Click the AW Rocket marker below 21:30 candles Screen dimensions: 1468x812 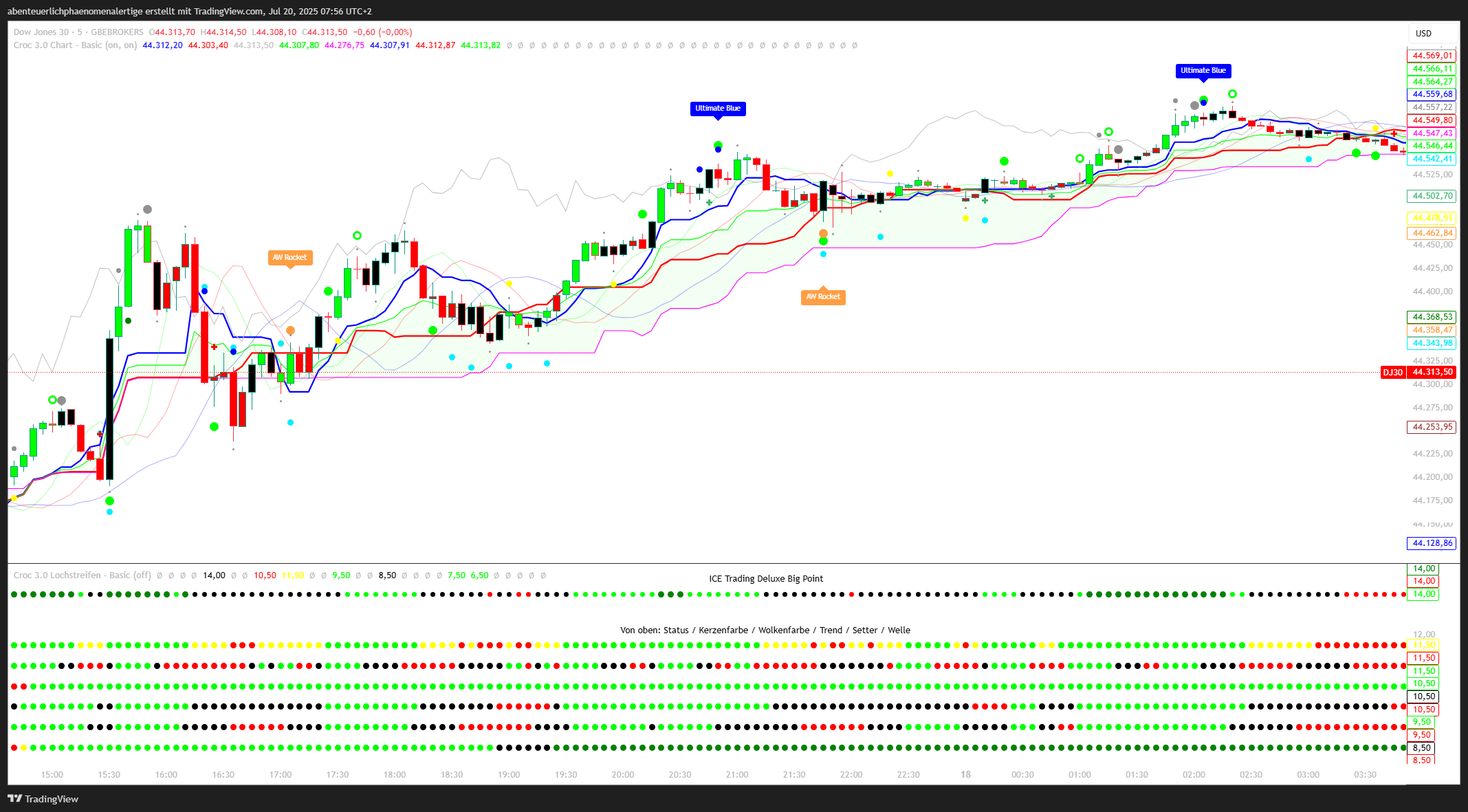pos(822,297)
